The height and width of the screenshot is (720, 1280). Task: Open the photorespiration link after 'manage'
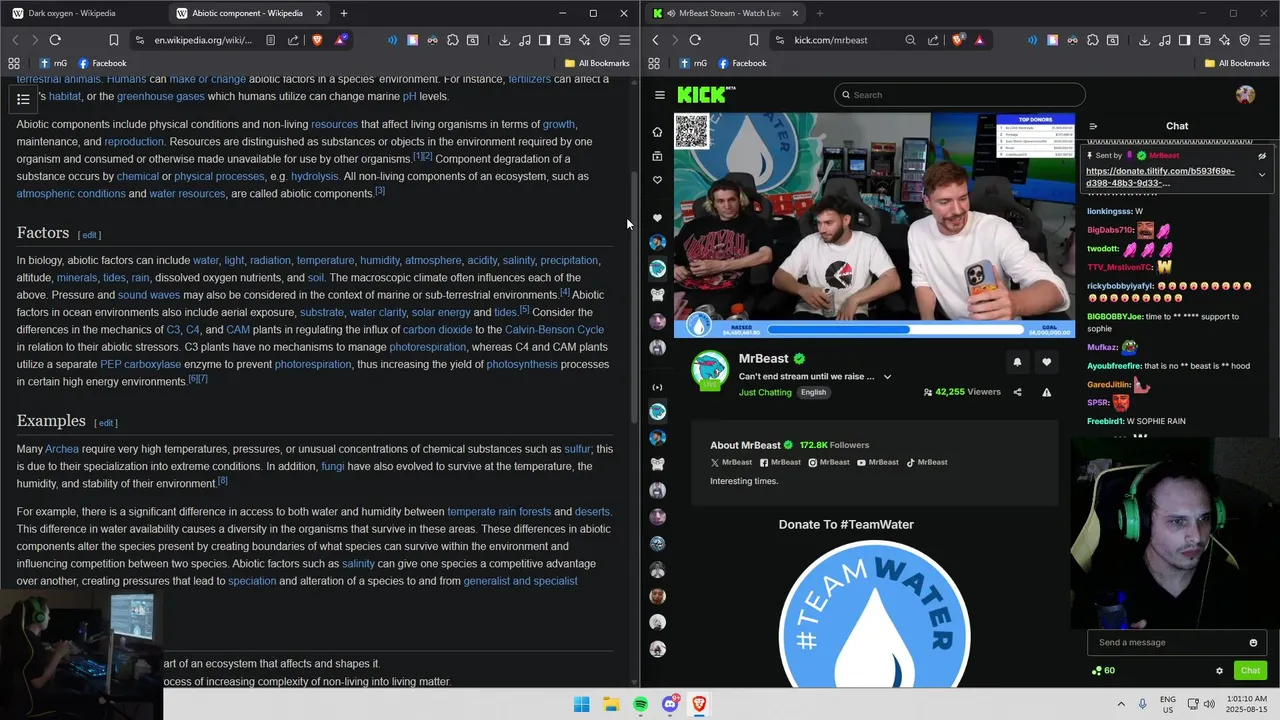pyautogui.click(x=427, y=347)
